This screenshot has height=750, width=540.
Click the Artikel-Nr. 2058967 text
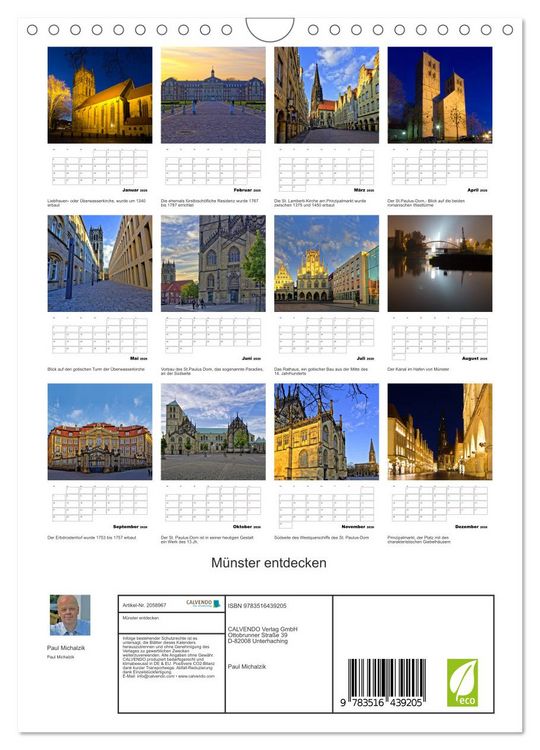tap(144, 605)
